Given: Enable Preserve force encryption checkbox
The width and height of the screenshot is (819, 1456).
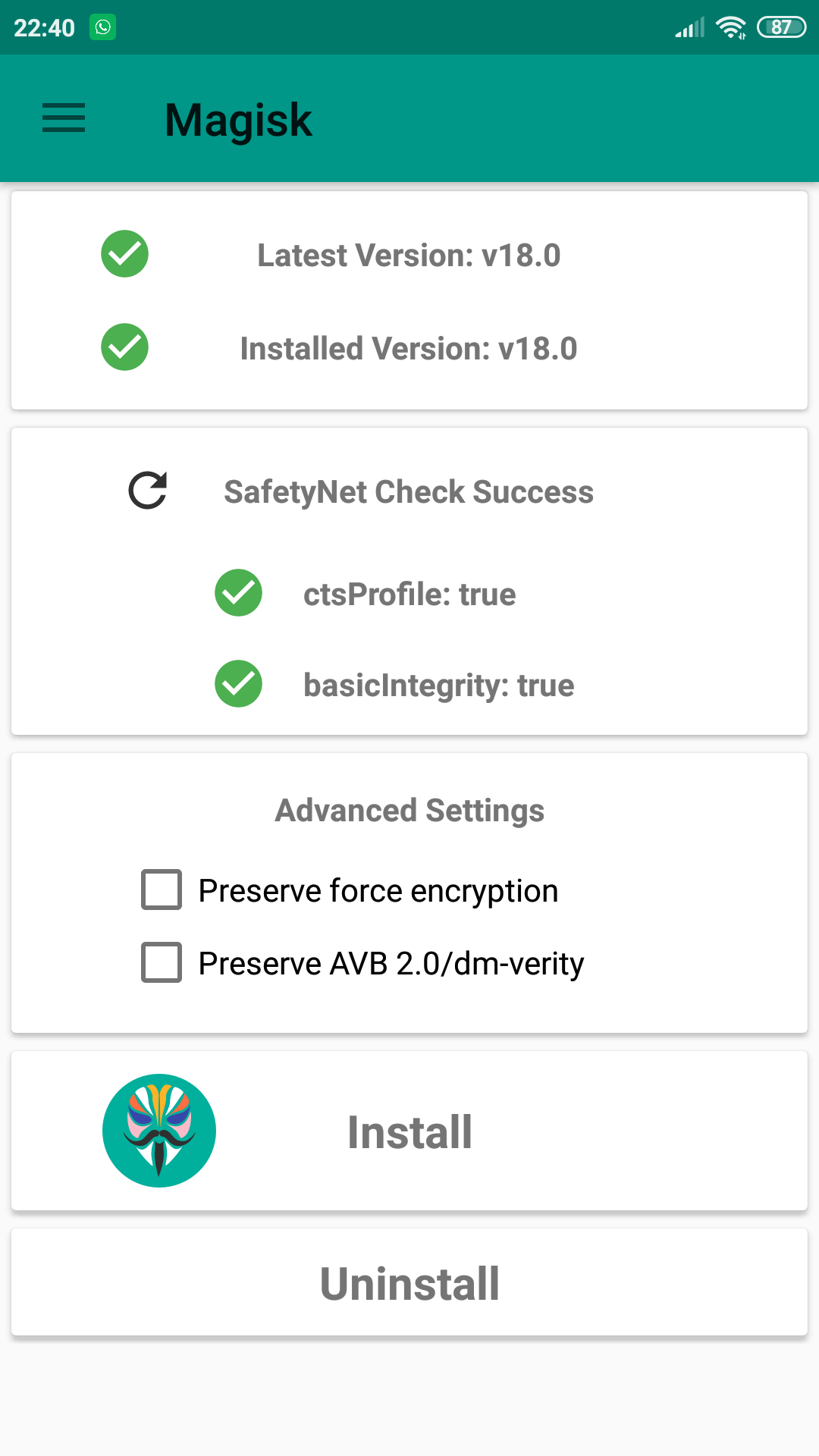Looking at the screenshot, I should (x=162, y=890).
